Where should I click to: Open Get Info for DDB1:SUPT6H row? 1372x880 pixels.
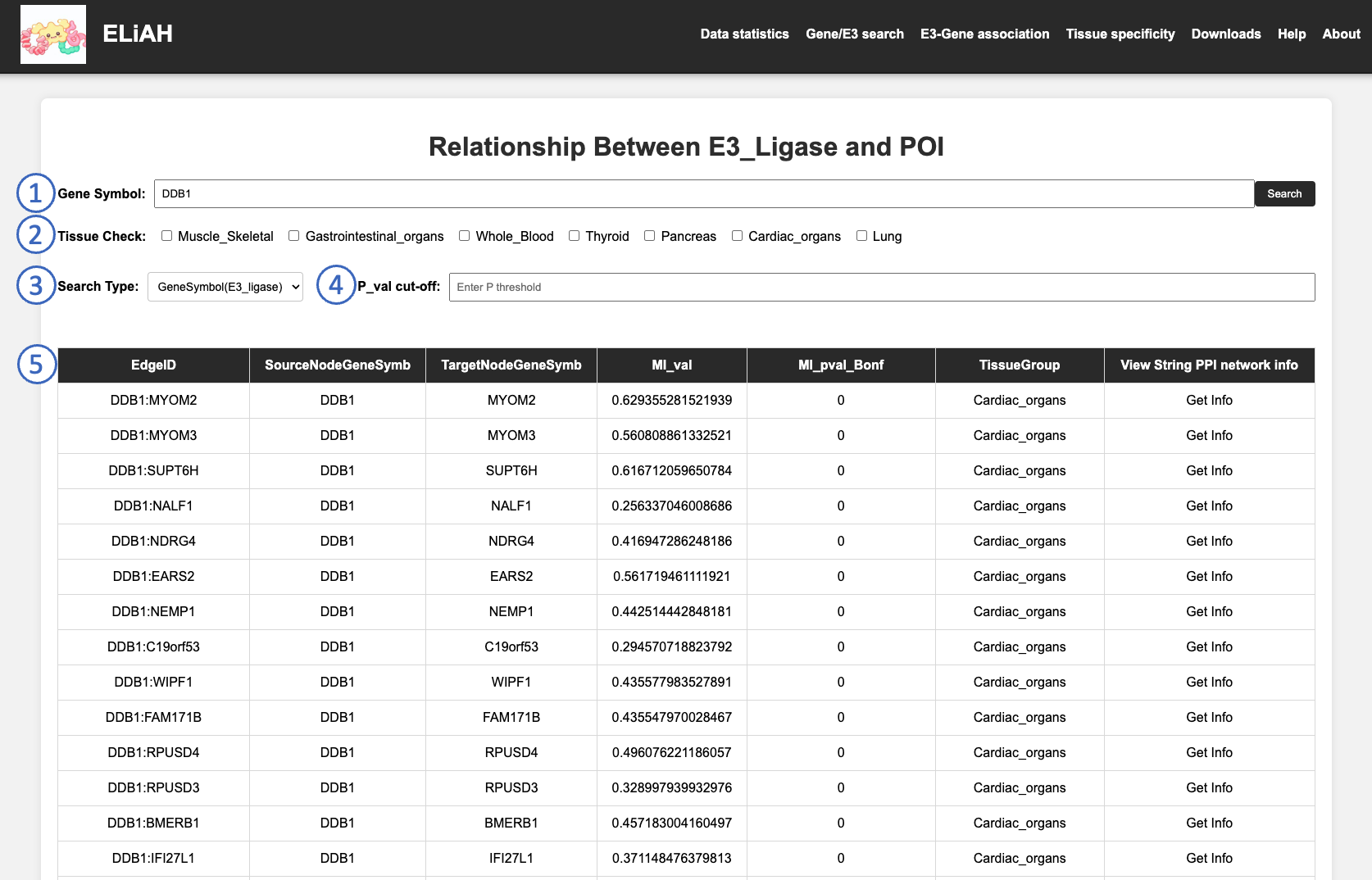(1209, 471)
